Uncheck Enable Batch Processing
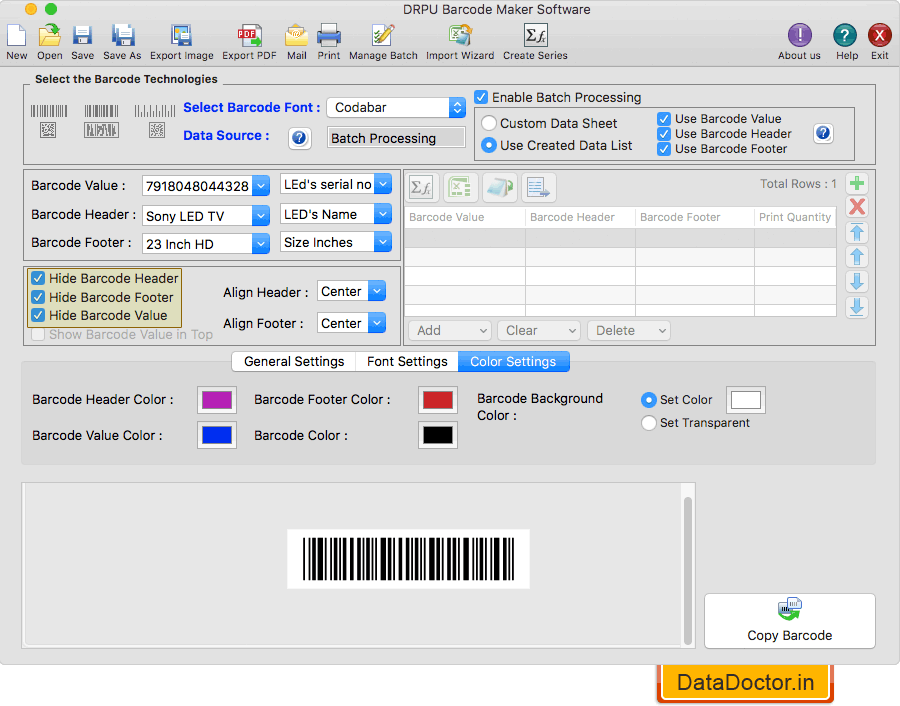This screenshot has height=706, width=900. tap(481, 97)
